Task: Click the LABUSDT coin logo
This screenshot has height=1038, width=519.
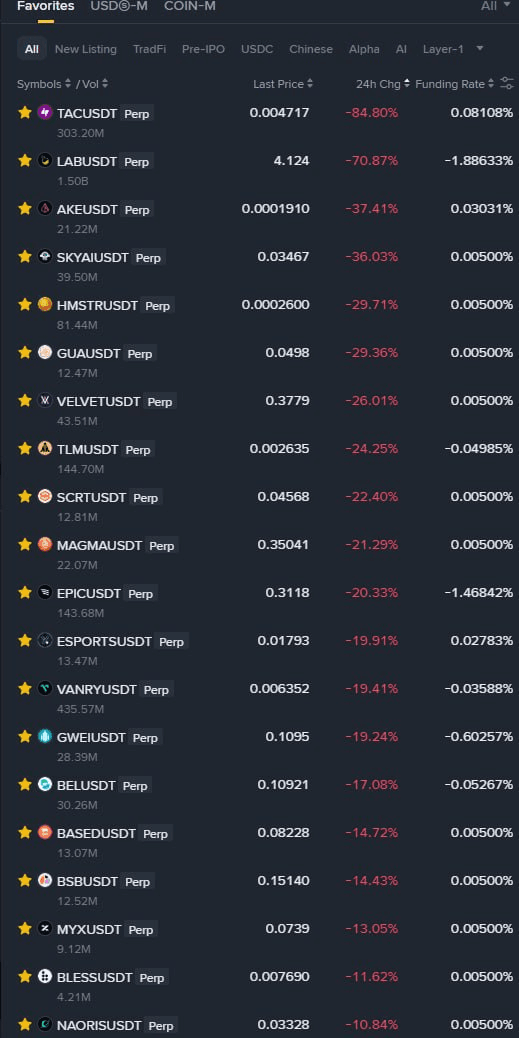Action: coord(44,160)
